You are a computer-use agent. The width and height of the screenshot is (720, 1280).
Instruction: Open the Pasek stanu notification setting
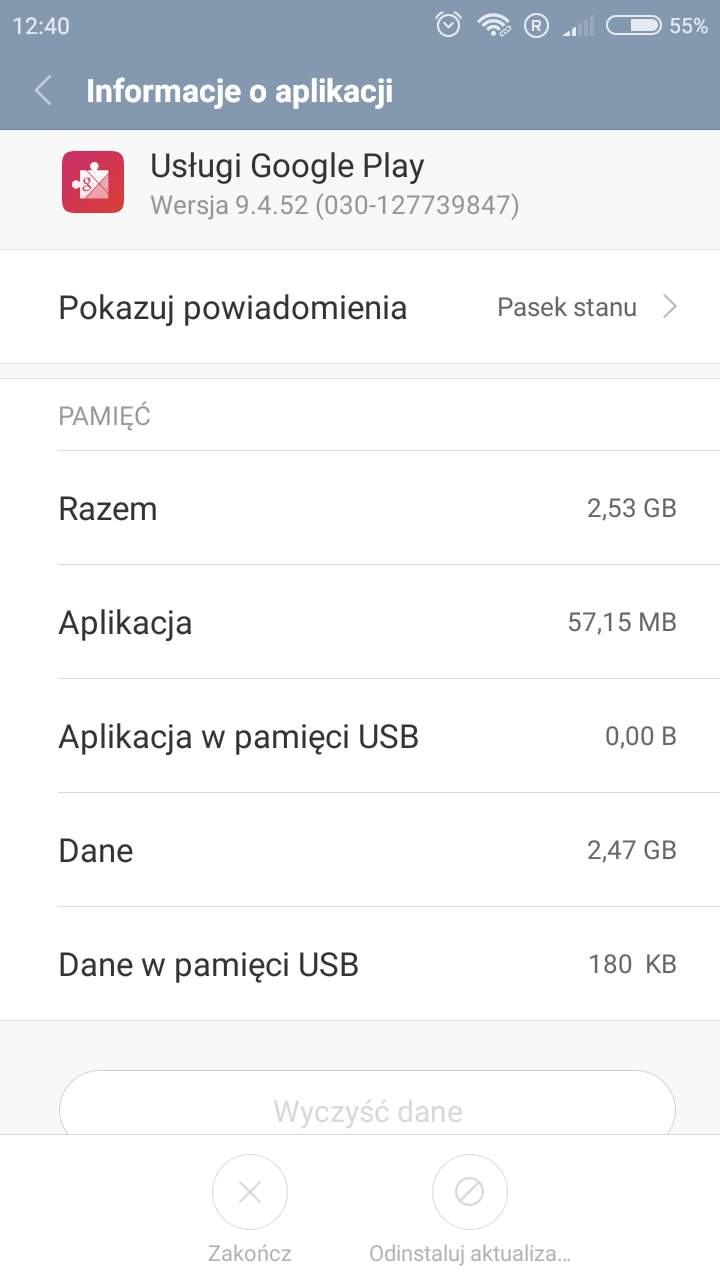567,307
